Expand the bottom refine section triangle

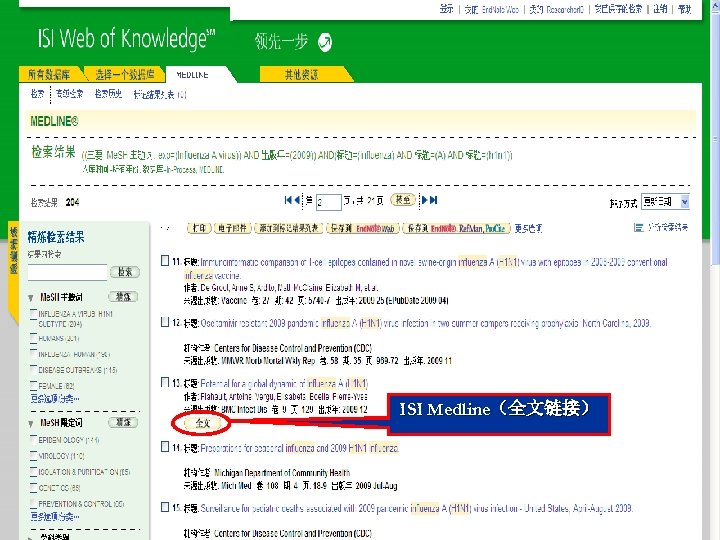click(31, 537)
